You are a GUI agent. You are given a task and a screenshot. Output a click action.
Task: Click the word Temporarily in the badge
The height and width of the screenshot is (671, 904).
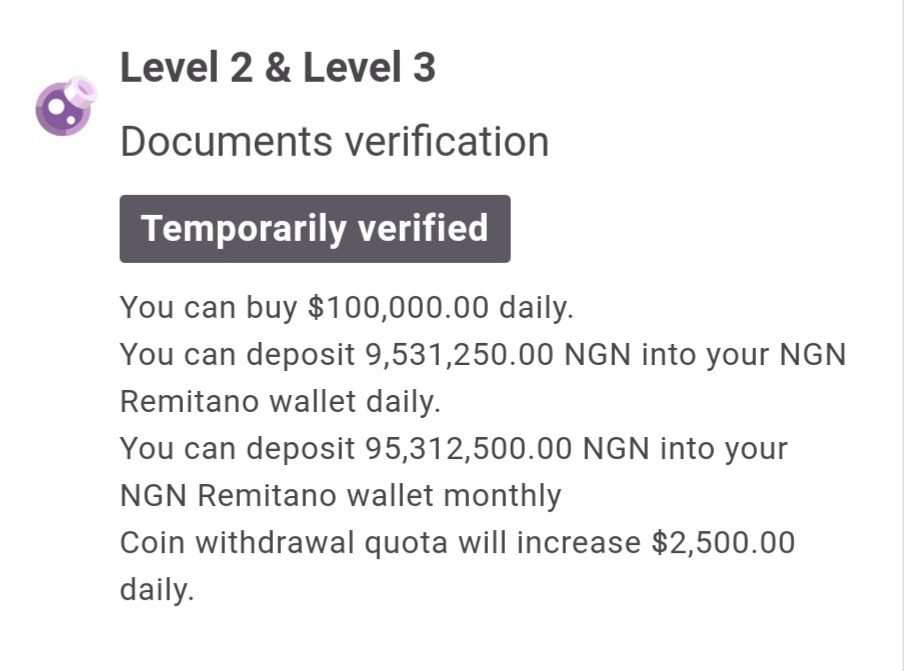(240, 229)
